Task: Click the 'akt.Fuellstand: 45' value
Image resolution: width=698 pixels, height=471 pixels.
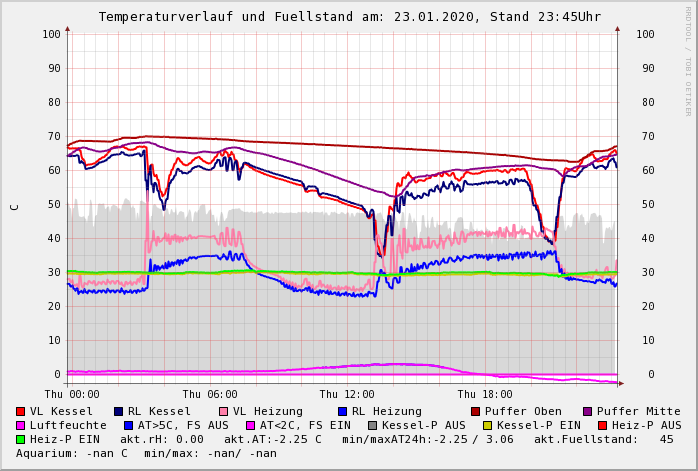Action: [604, 439]
